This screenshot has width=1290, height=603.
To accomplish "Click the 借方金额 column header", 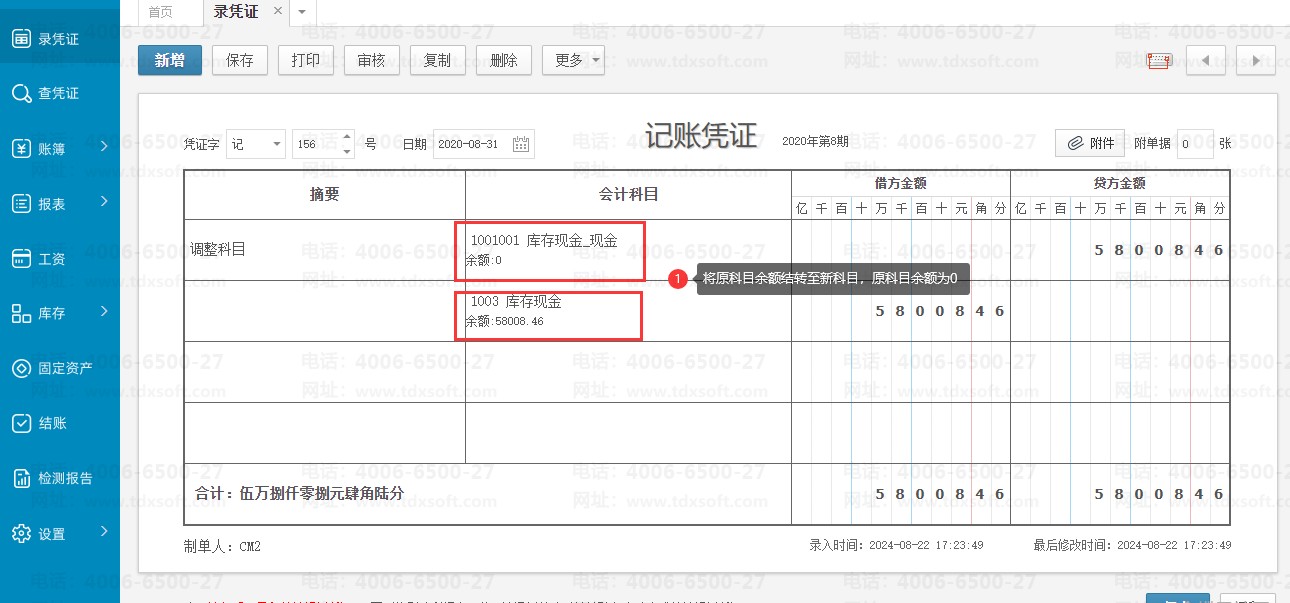I will tap(901, 183).
